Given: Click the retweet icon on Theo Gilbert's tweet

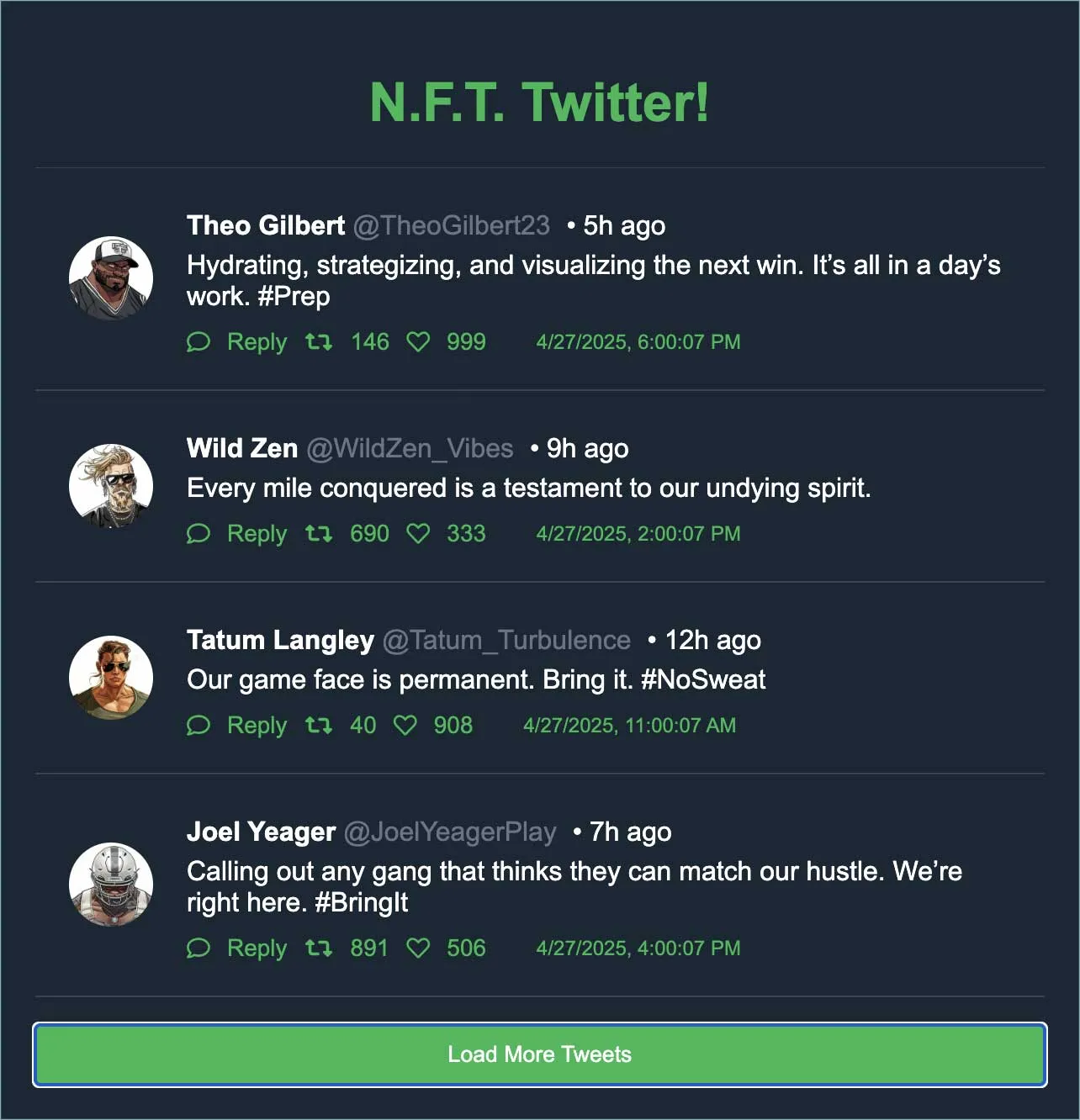Looking at the screenshot, I should coord(319,342).
